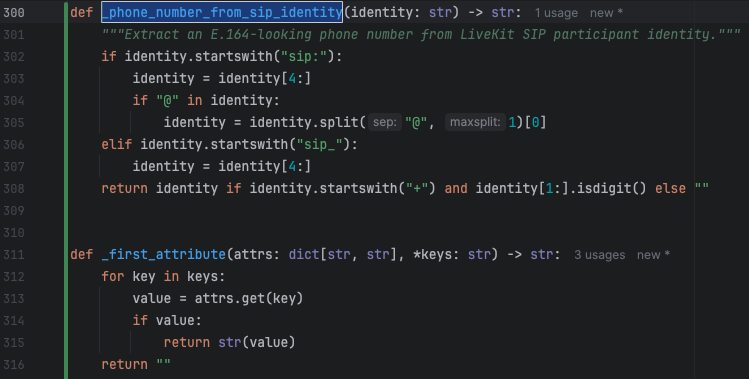Click the _first_attribute function name

[x=163, y=254]
